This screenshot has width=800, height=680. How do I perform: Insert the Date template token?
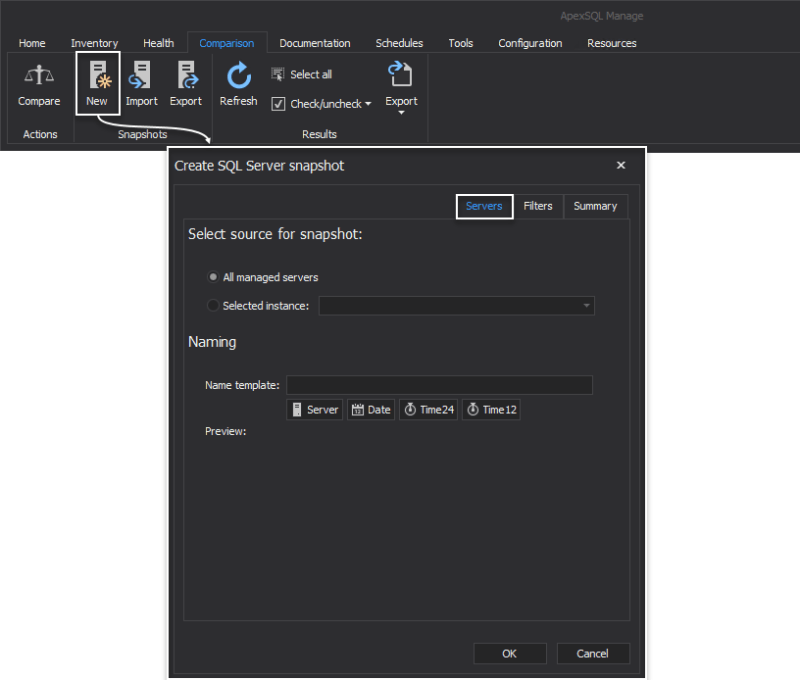tap(370, 409)
